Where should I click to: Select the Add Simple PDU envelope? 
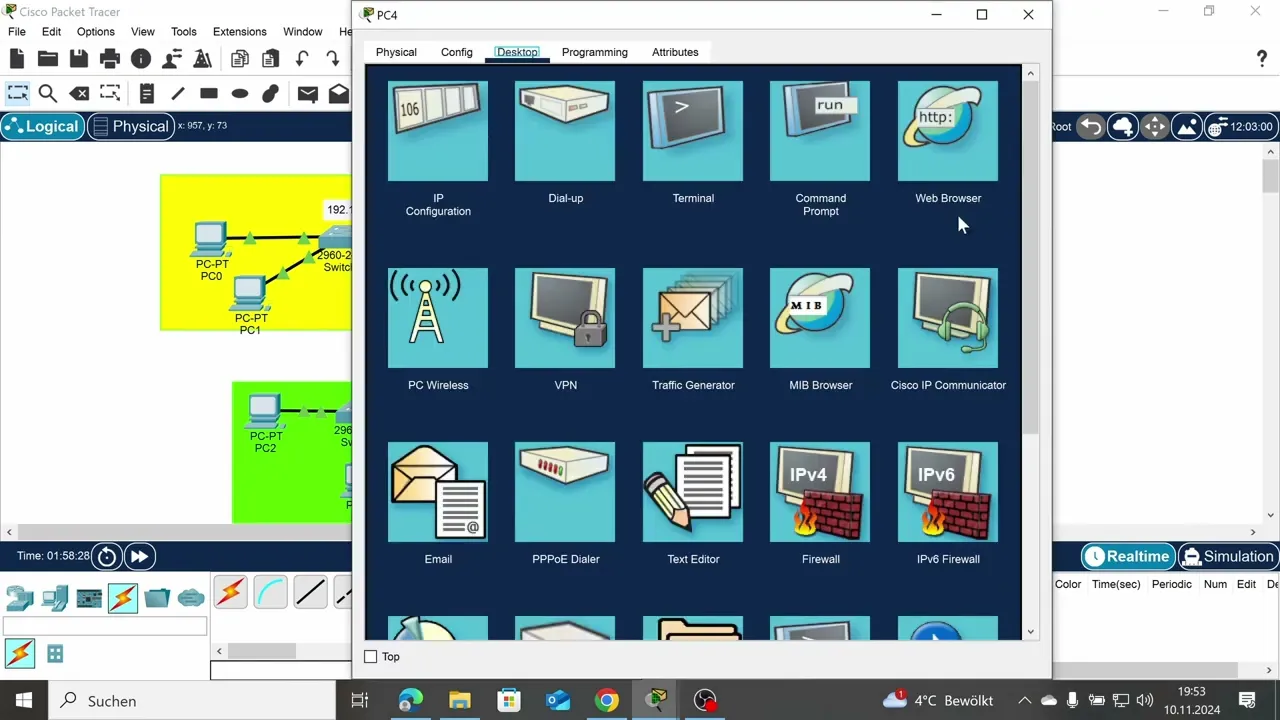[307, 93]
